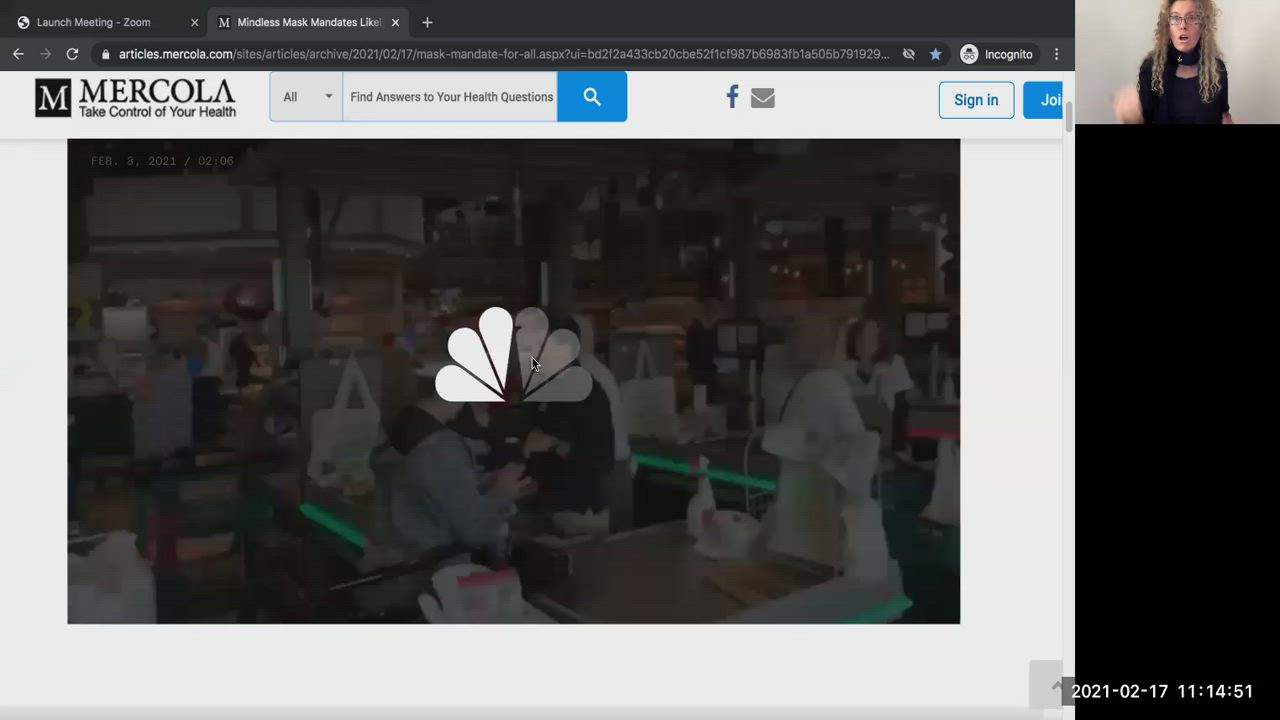This screenshot has width=1280, height=720.
Task: Open Mercola's Facebook page icon
Action: 732,97
